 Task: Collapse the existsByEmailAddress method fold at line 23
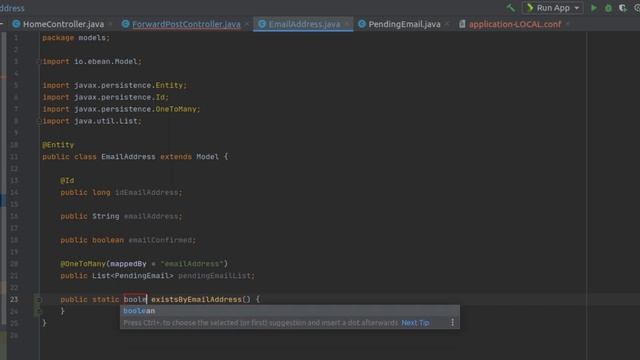click(38, 300)
